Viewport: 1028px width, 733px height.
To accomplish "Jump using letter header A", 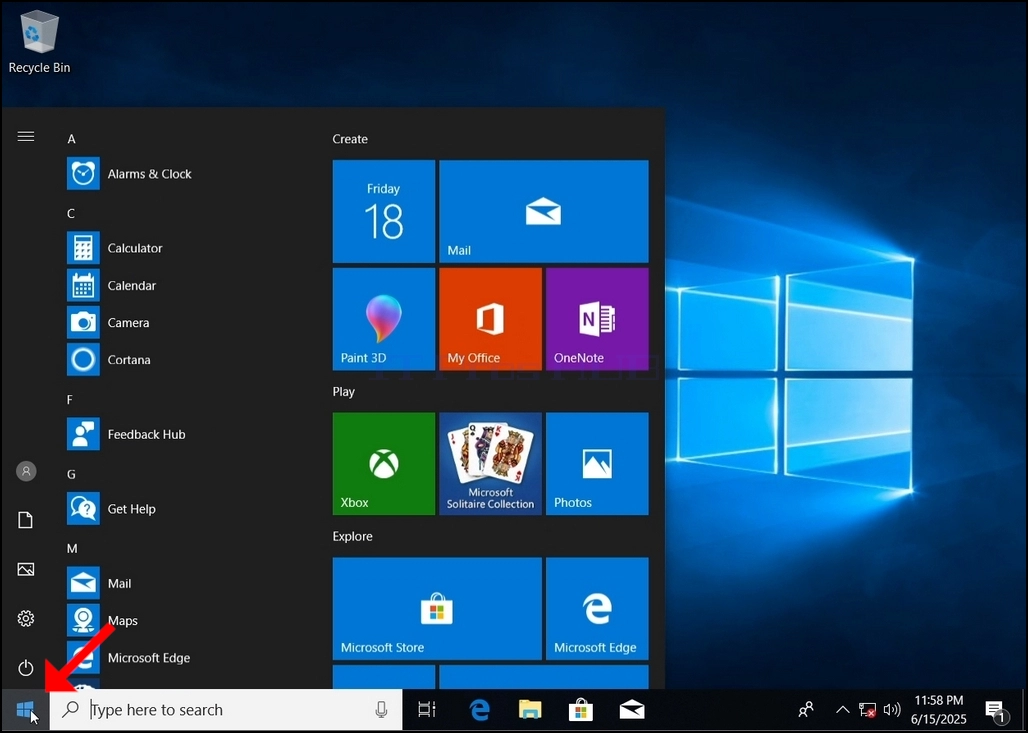I will (x=71, y=139).
